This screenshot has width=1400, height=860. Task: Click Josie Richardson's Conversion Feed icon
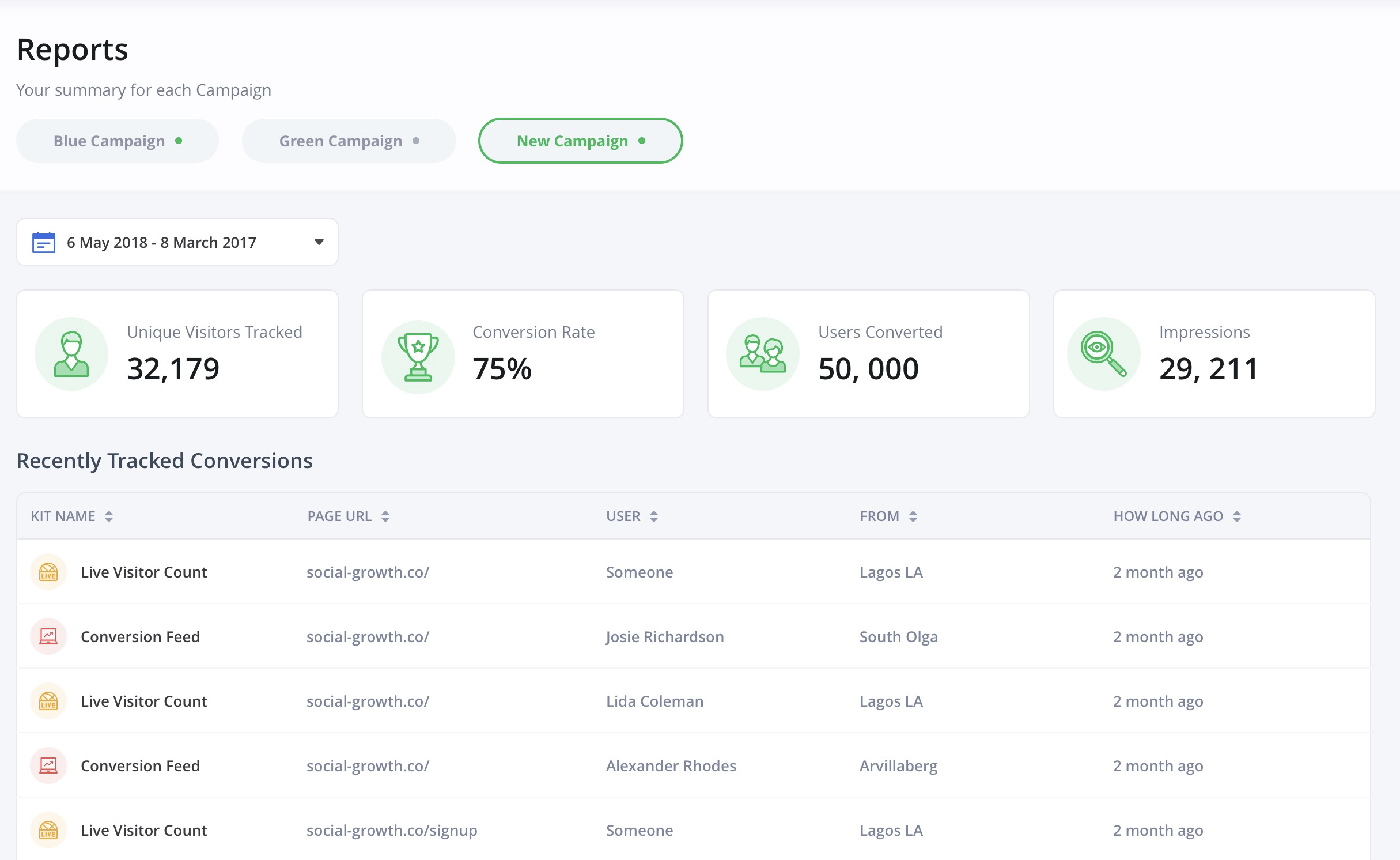48,636
